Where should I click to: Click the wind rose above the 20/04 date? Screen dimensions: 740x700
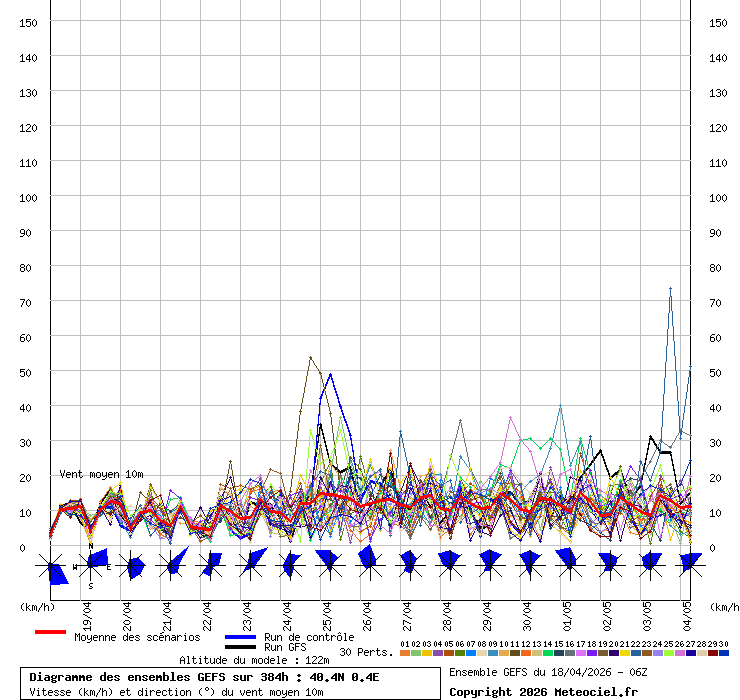(131, 565)
